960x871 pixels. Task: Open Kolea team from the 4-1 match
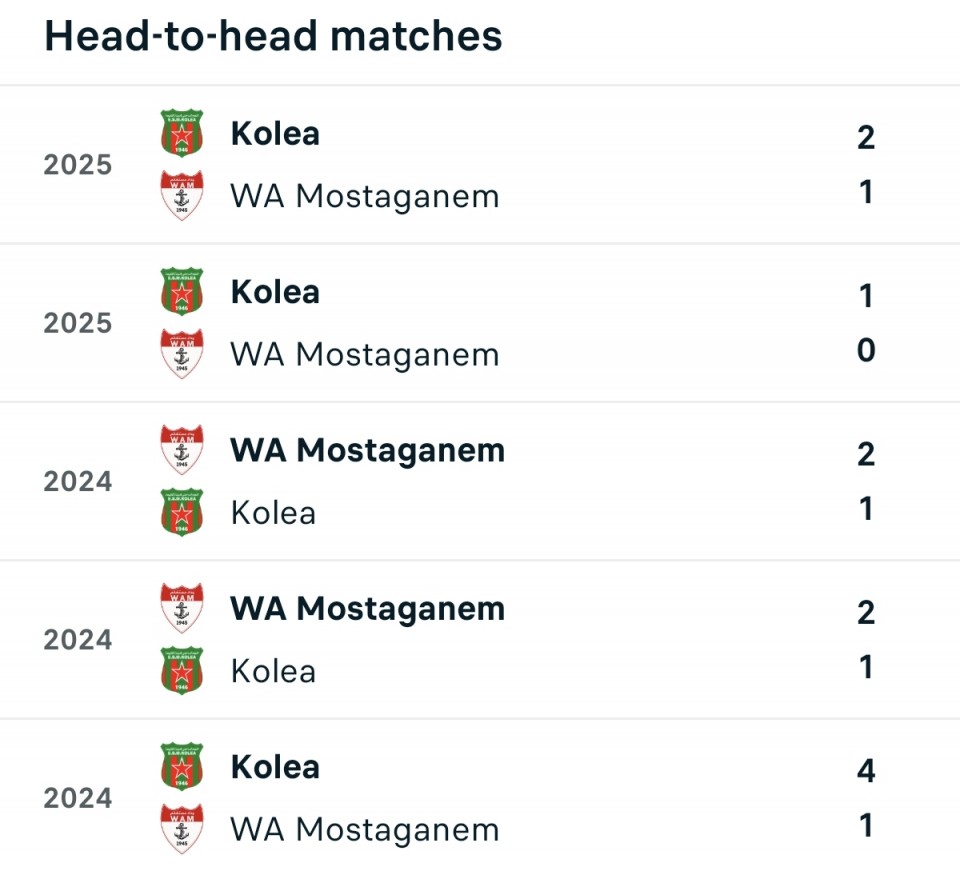(275, 767)
